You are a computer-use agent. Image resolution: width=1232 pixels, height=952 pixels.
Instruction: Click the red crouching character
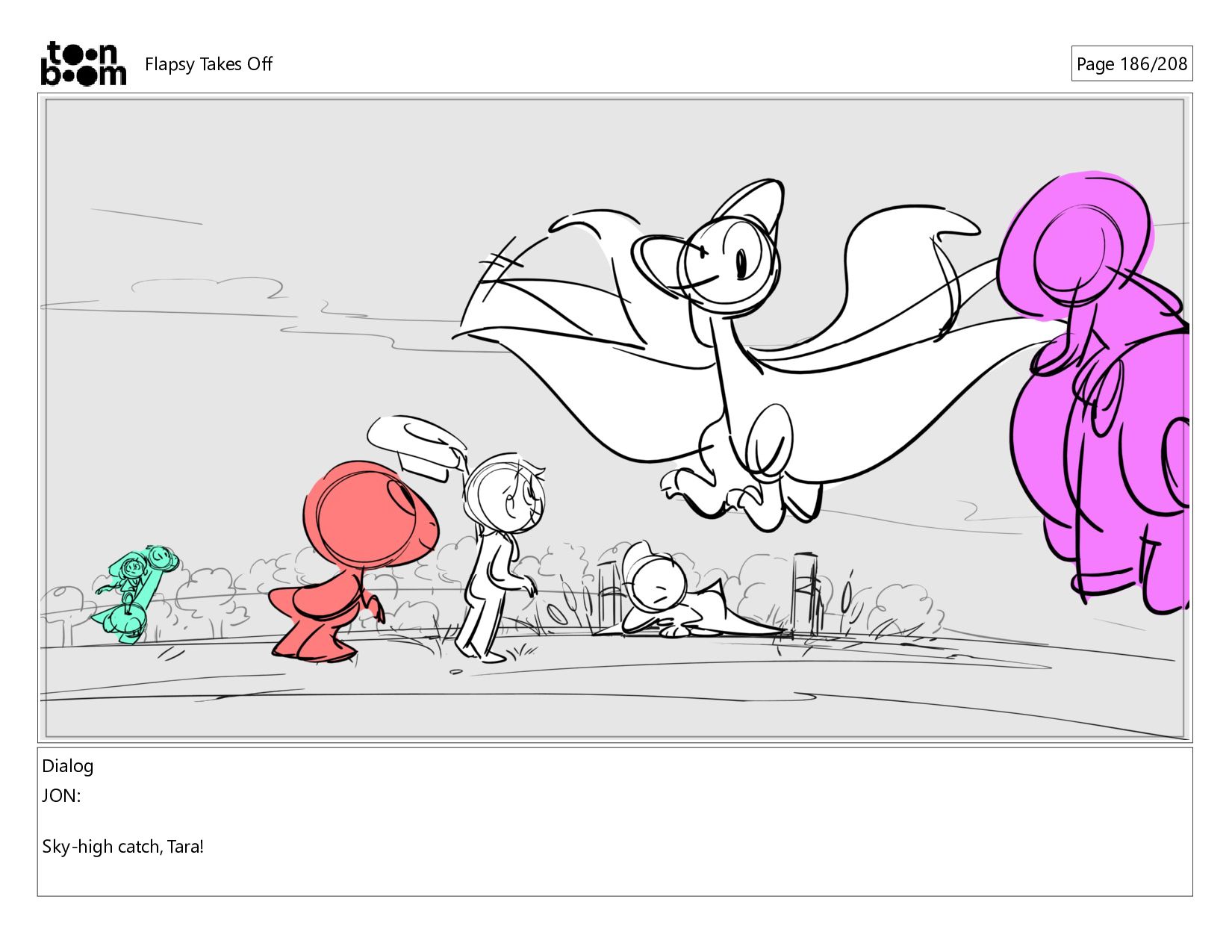(353, 560)
